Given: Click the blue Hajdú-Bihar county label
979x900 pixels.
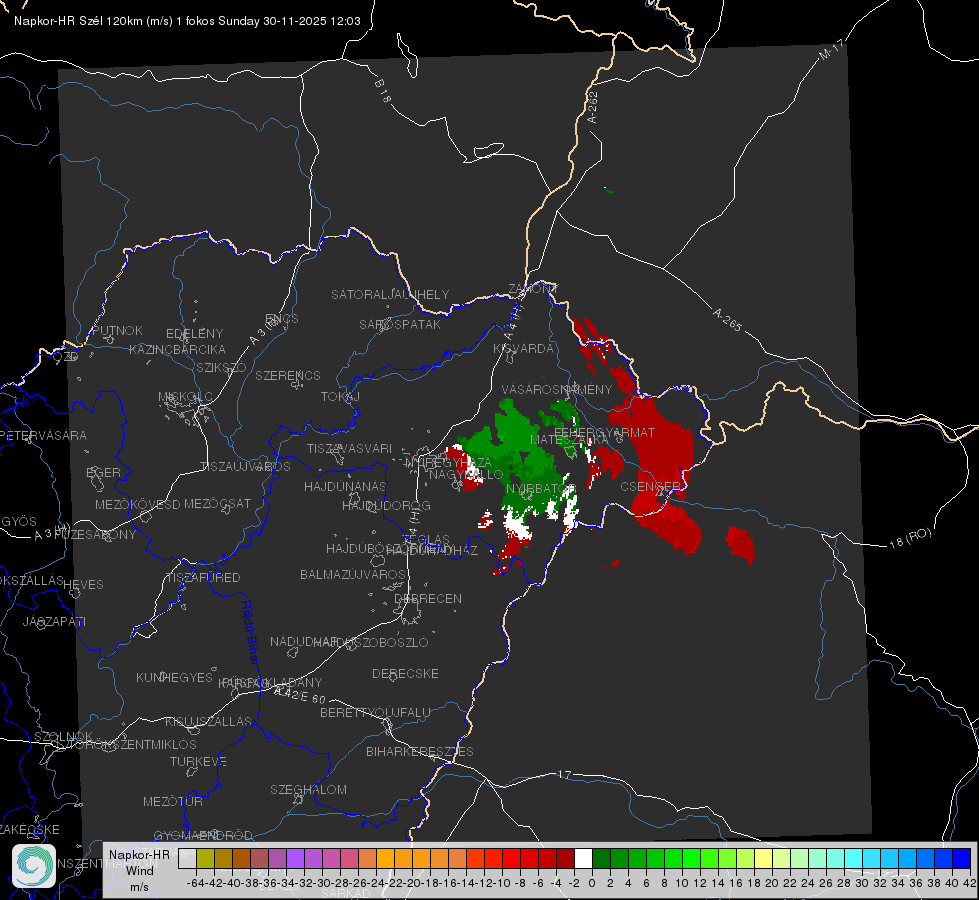Looking at the screenshot, I should [250, 632].
